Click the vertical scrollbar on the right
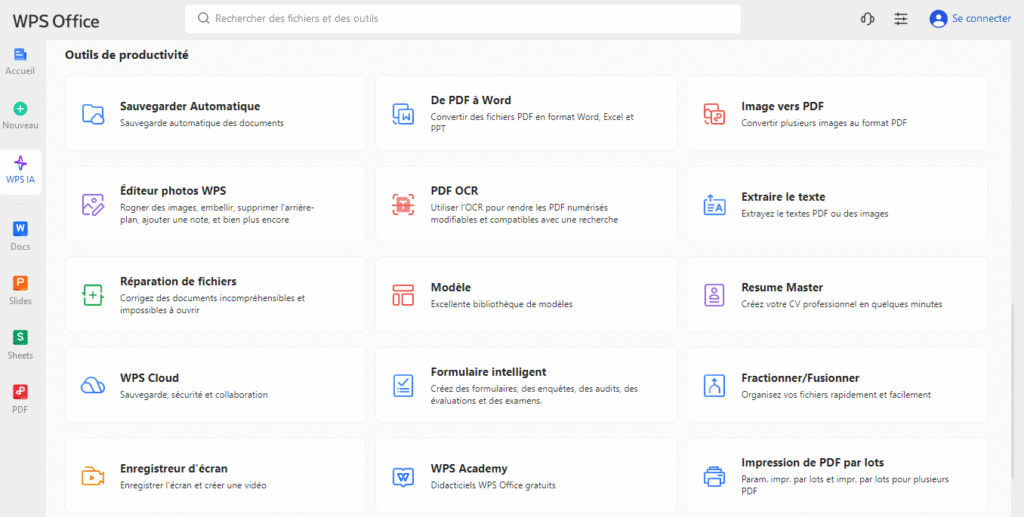Viewport: 1024px width, 517px height. (x=1014, y=392)
